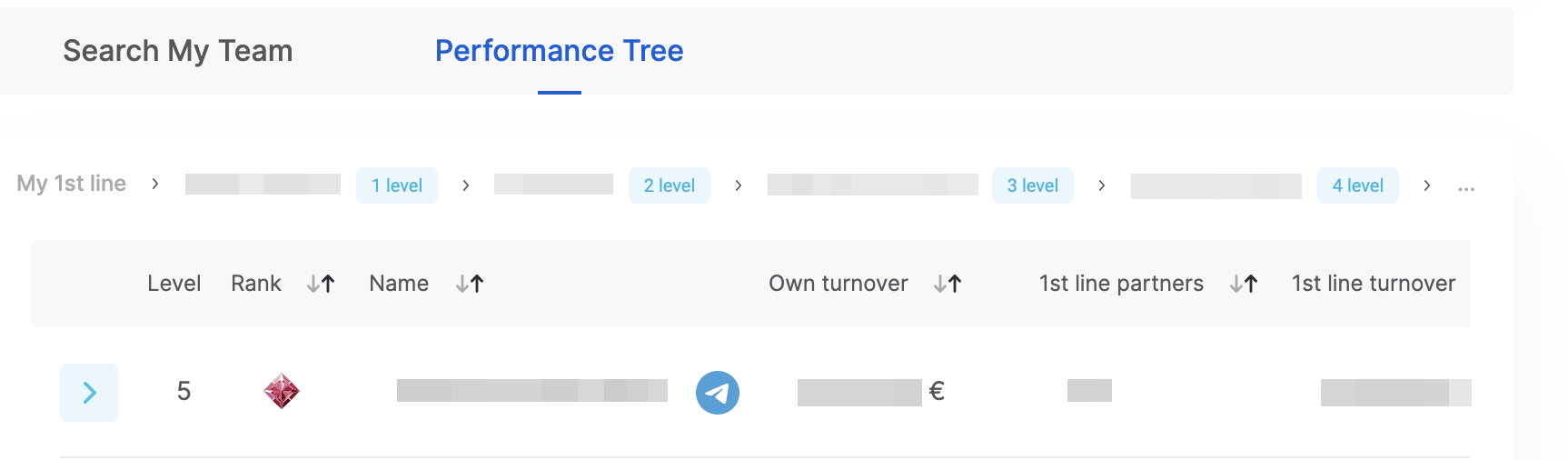The image size is (1568, 460).
Task: Click the 1st line turnover header
Action: click(1373, 284)
